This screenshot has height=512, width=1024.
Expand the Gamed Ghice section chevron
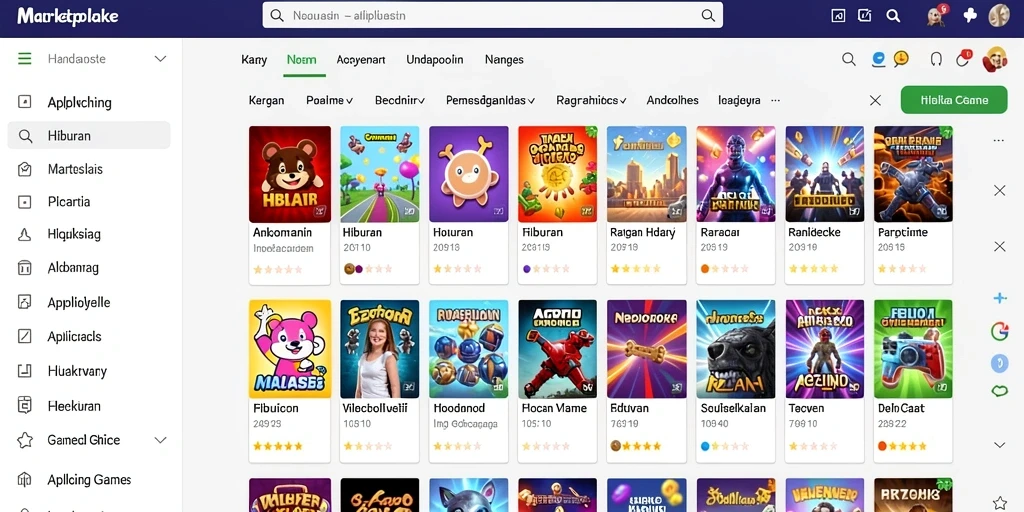click(x=160, y=440)
